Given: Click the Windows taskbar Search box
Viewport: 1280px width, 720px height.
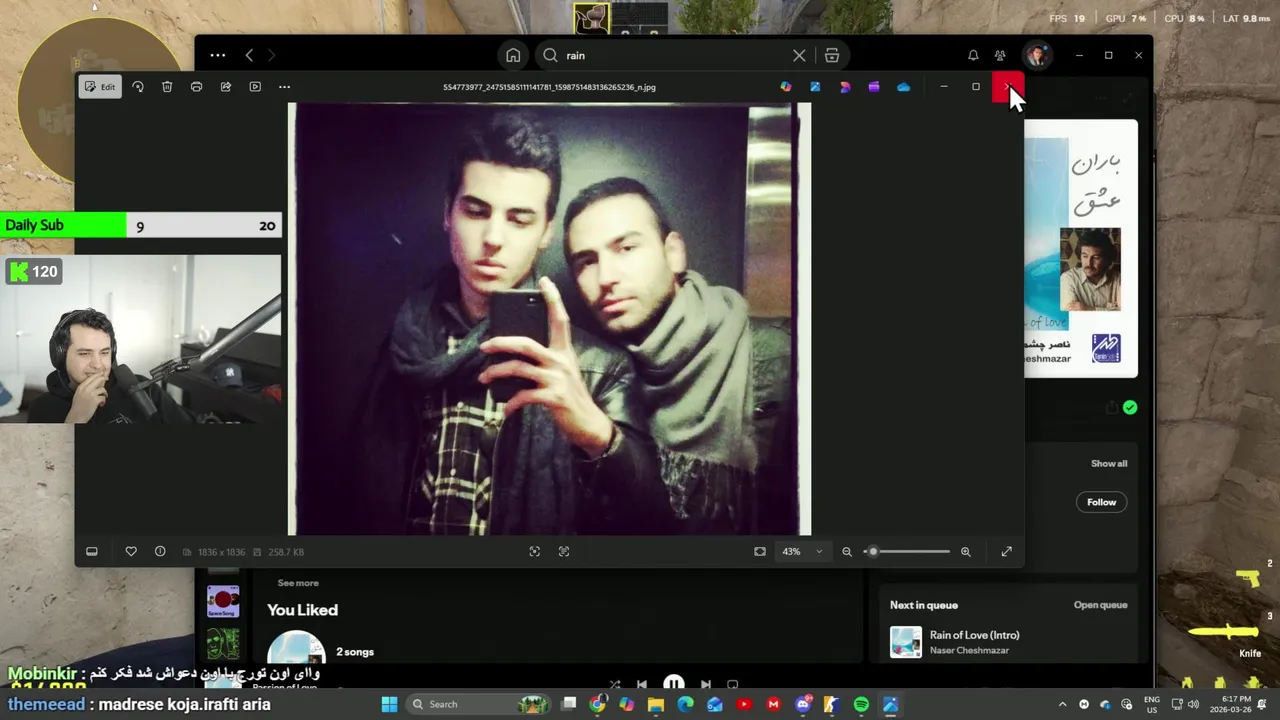Looking at the screenshot, I should pos(478,704).
